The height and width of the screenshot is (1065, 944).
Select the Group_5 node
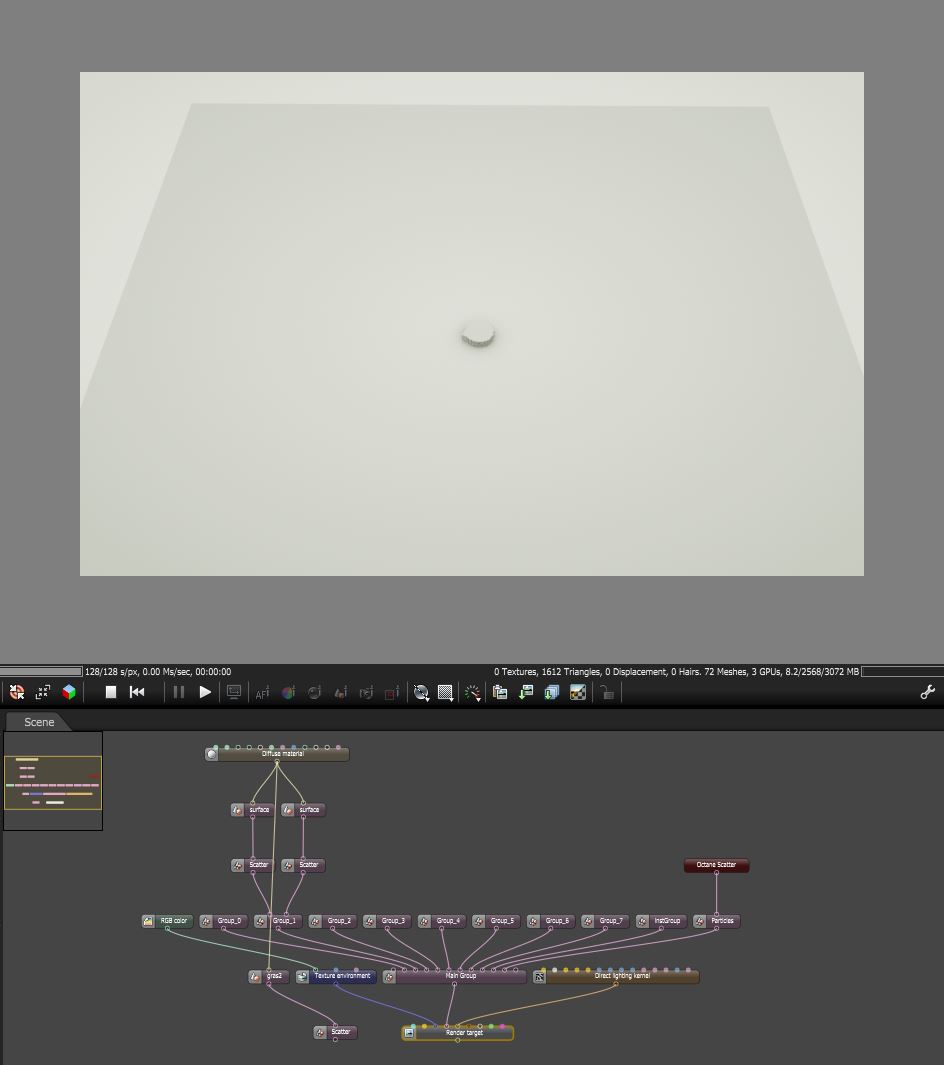[496, 921]
